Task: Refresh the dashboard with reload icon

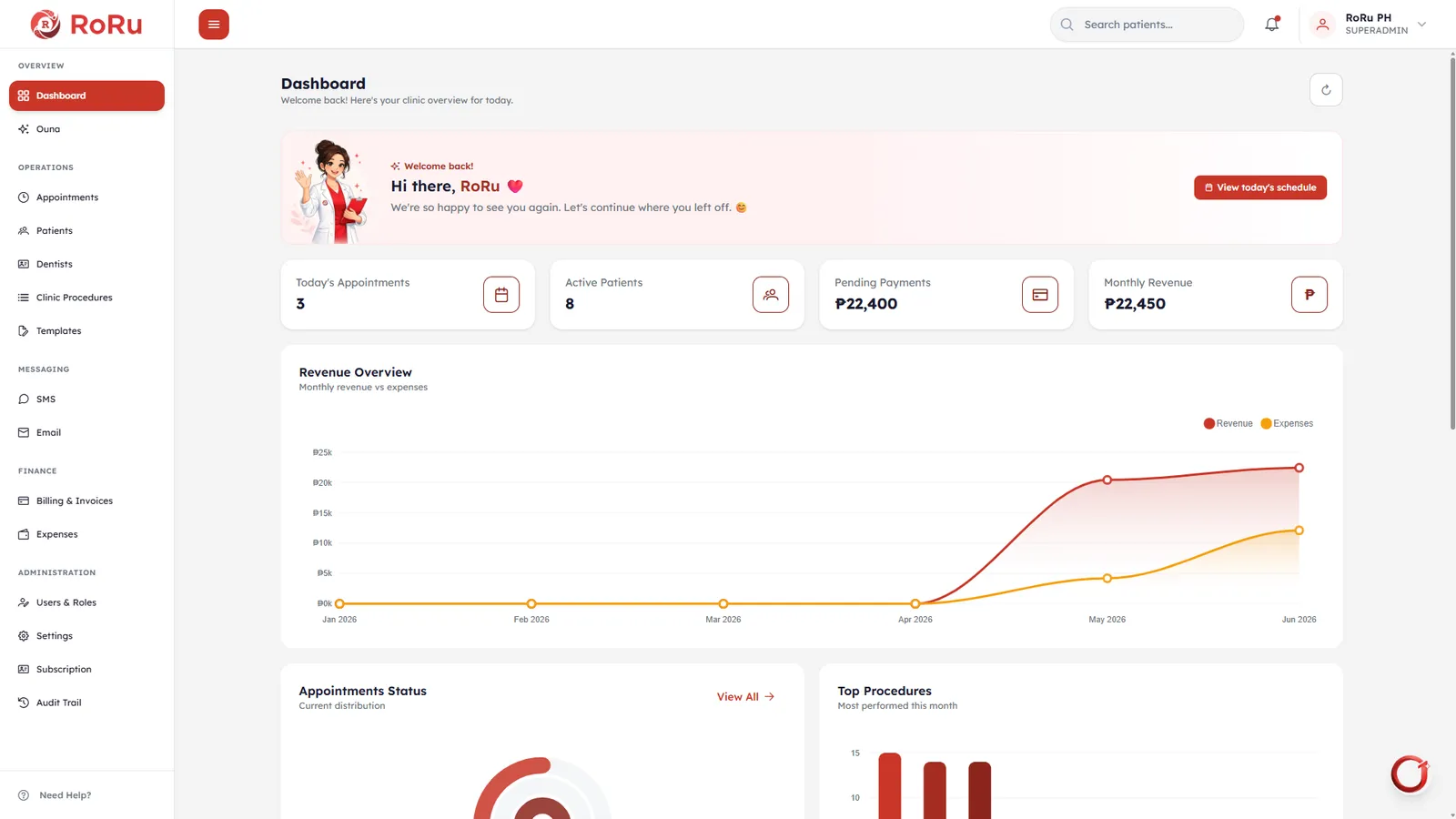Action: click(1326, 90)
